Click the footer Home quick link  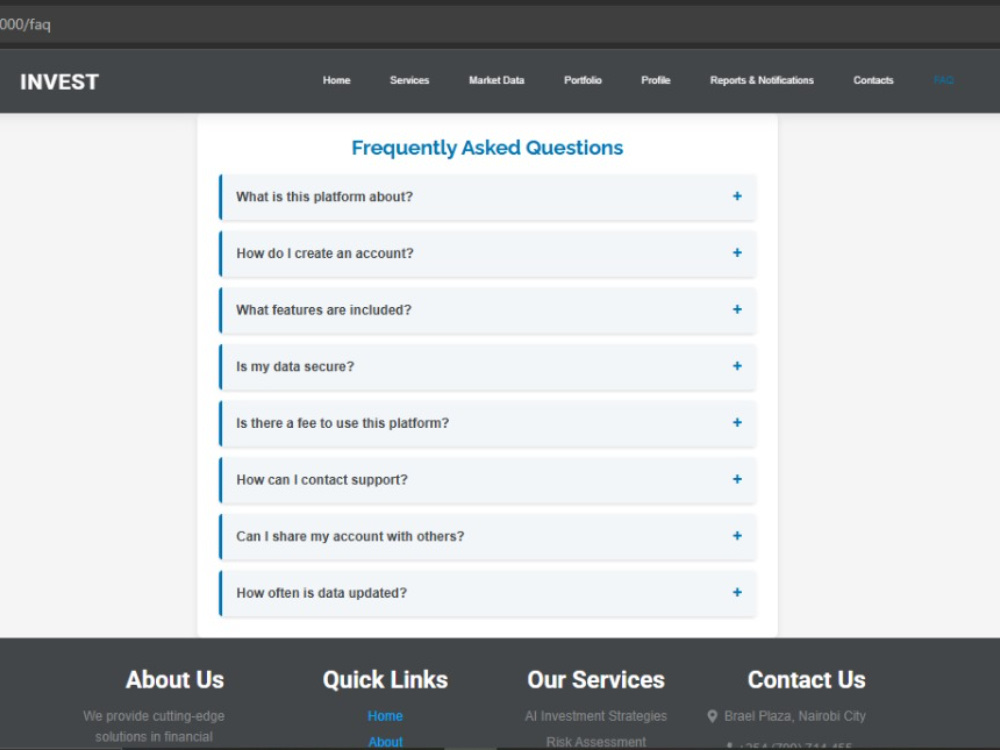385,716
